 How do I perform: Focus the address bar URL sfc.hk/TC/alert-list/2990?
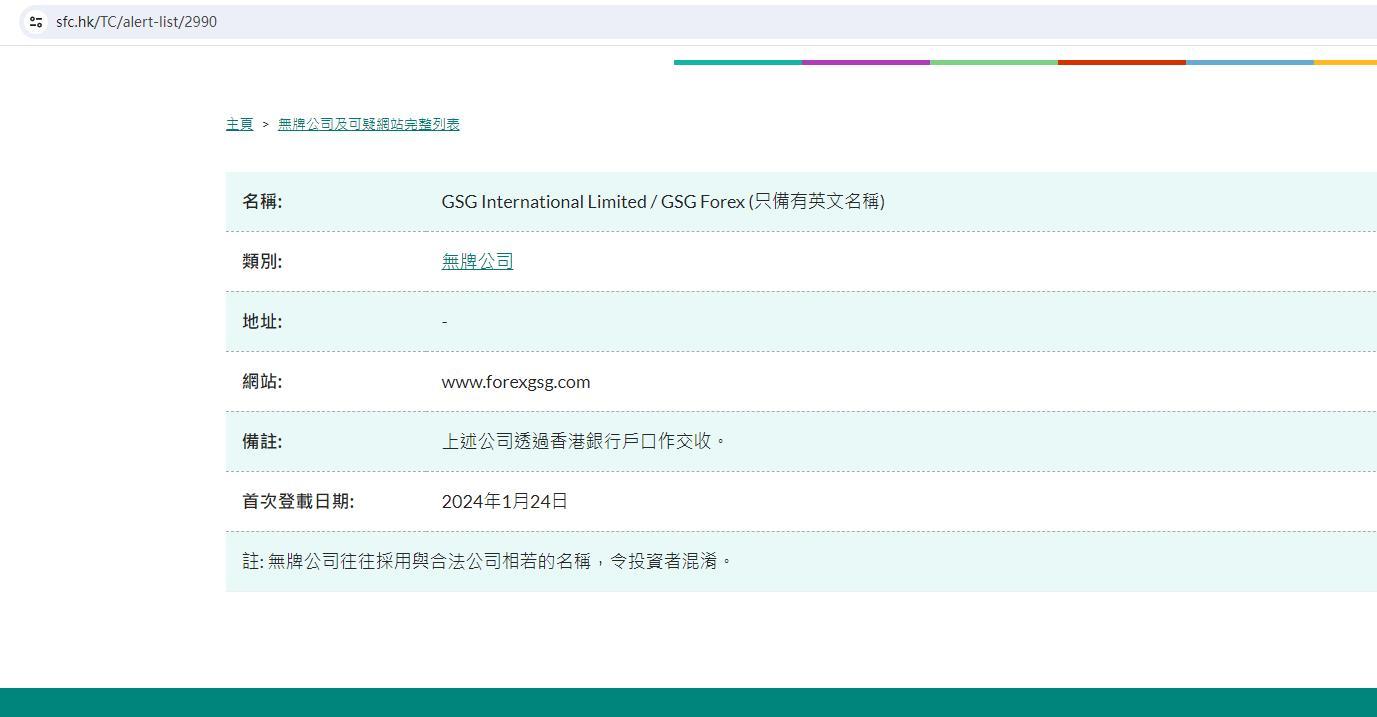pyautogui.click(x=136, y=22)
